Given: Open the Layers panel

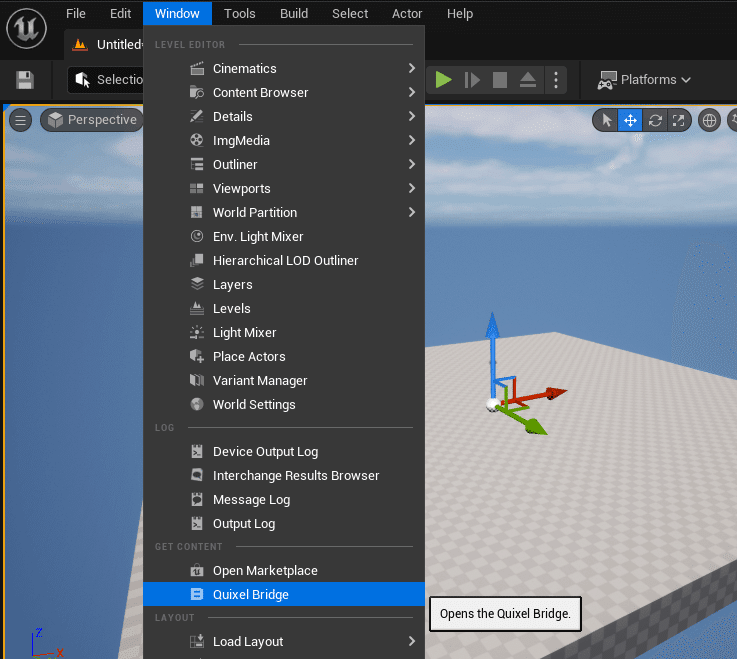Looking at the screenshot, I should pos(284,284).
